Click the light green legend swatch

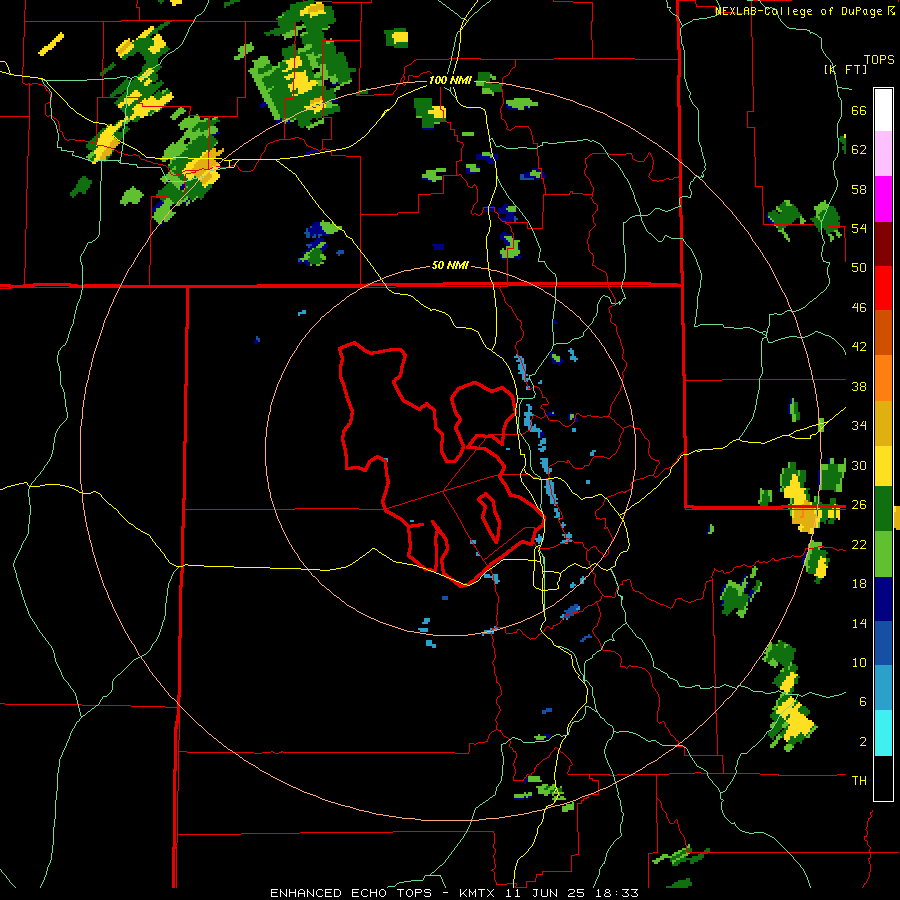pos(883,554)
